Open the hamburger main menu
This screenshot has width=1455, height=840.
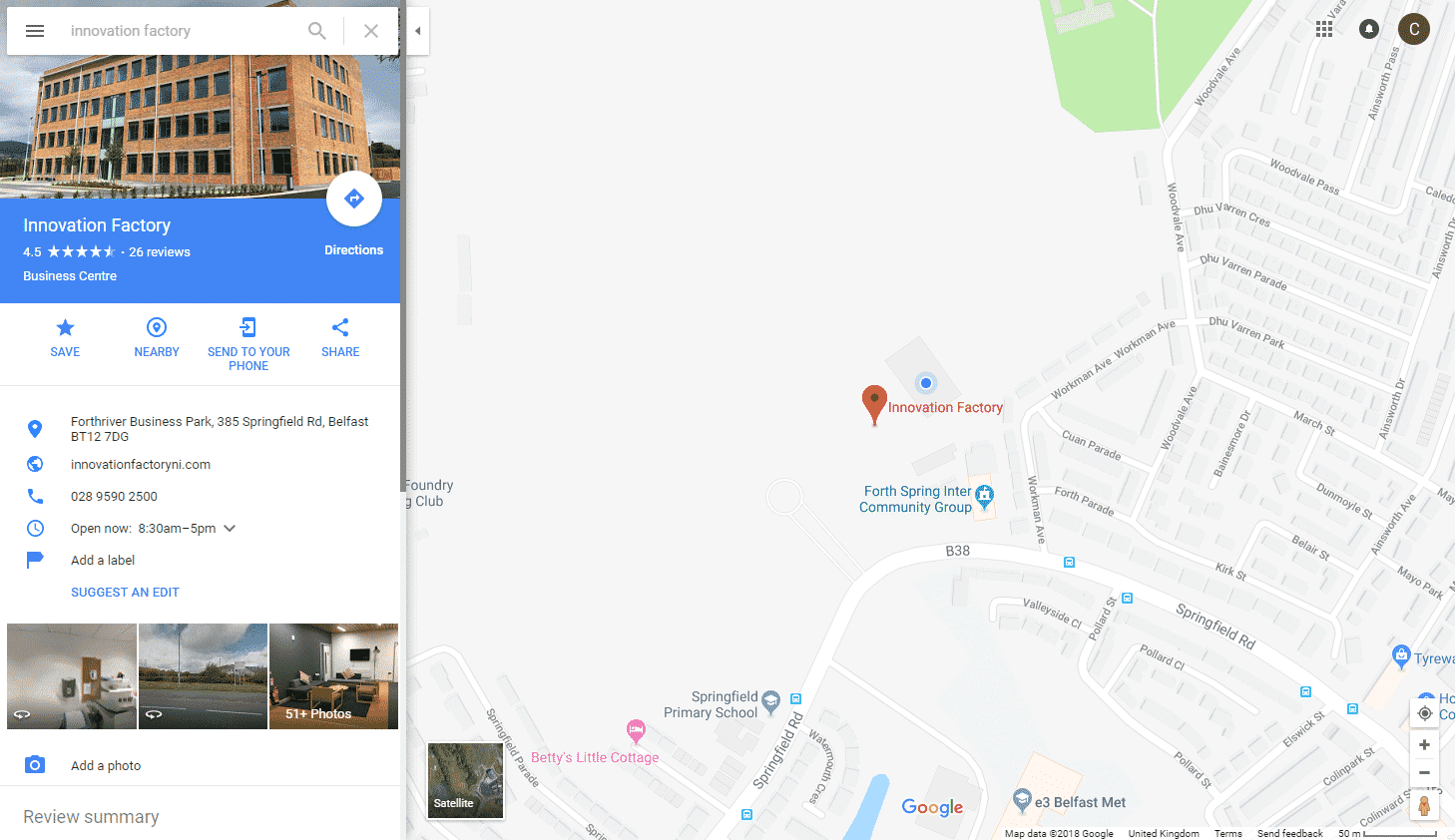pyautogui.click(x=35, y=31)
